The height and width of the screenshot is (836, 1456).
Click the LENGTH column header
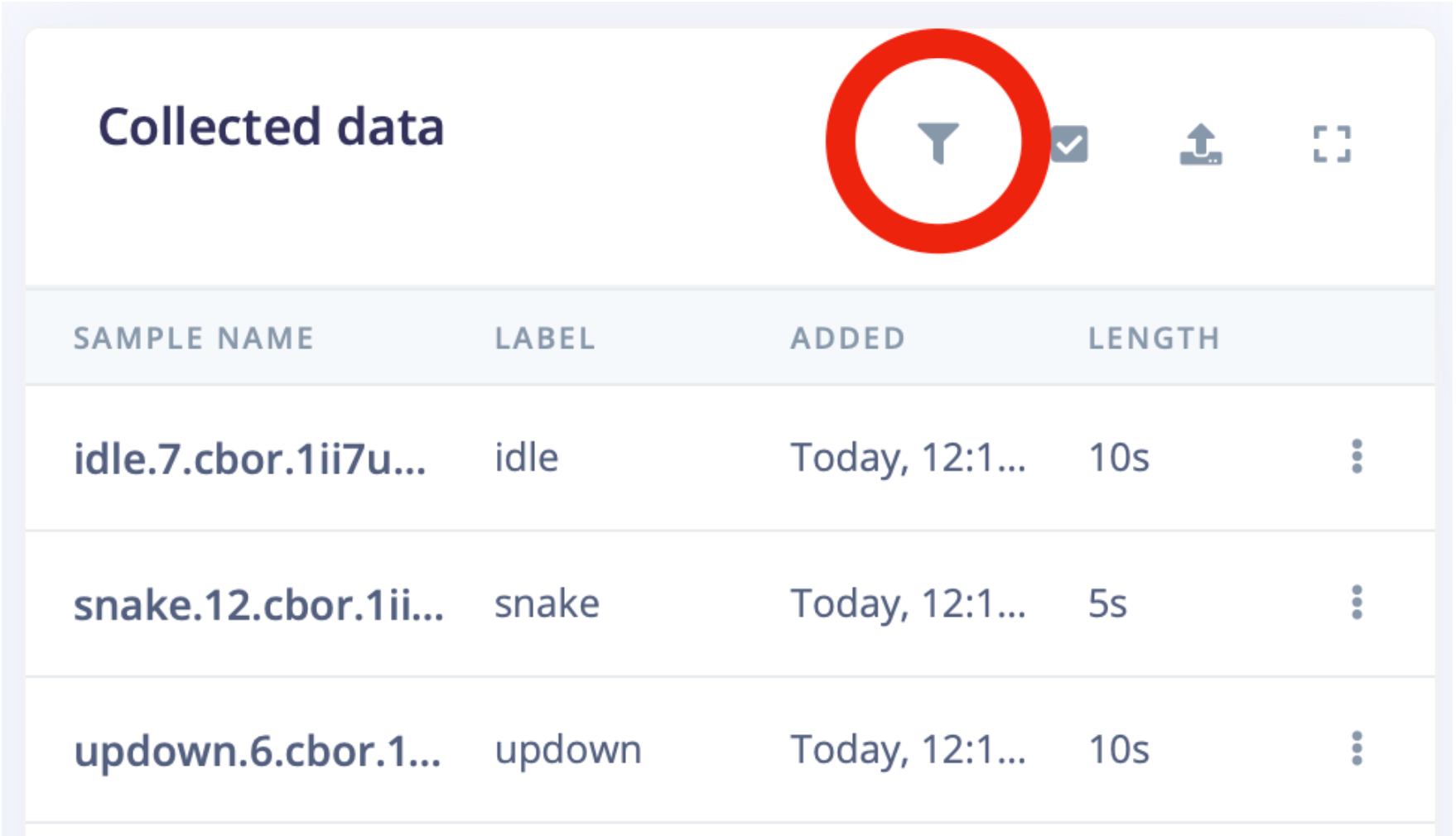tap(1154, 338)
